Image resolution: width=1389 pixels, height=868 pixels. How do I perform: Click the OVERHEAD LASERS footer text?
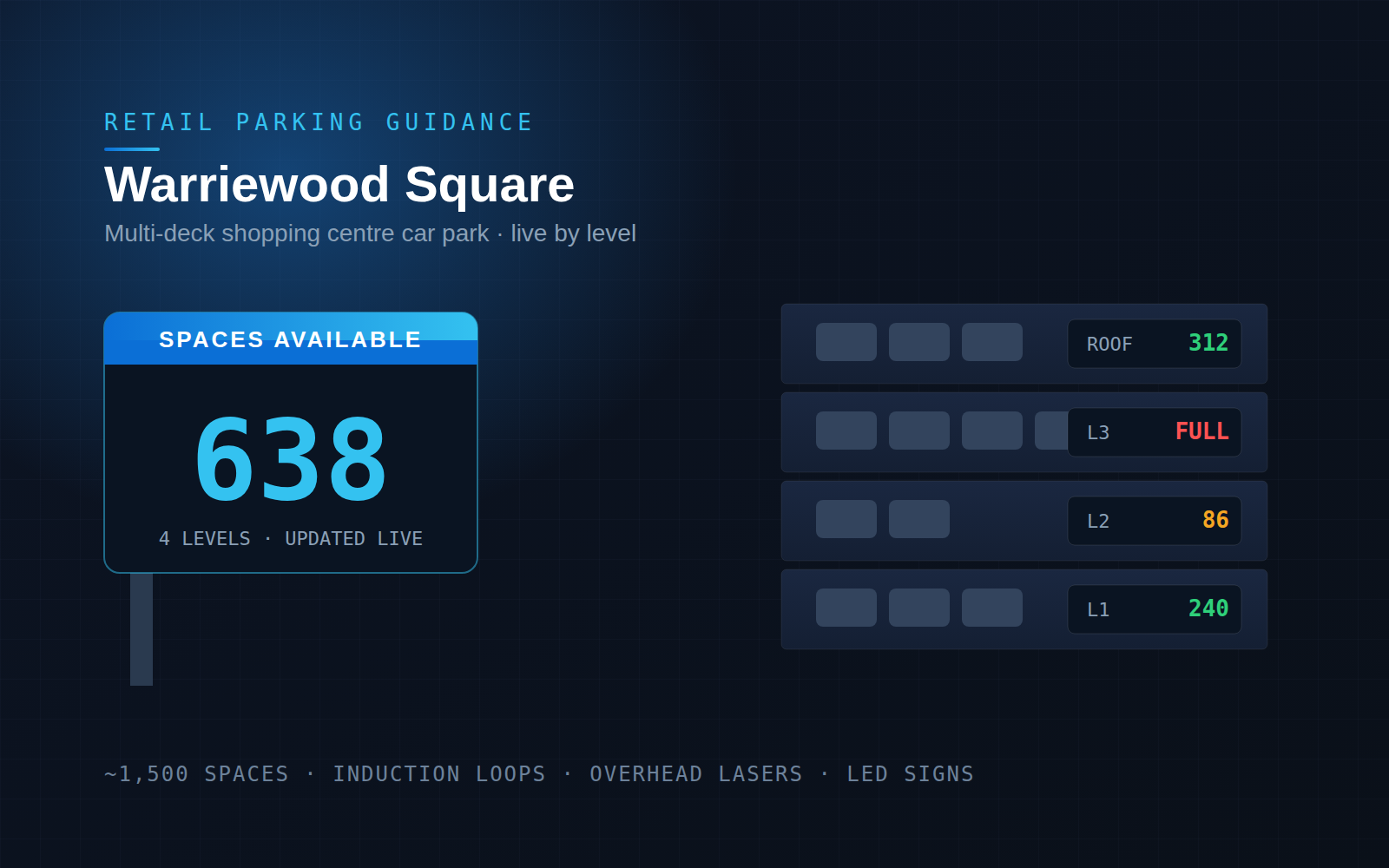[696, 774]
